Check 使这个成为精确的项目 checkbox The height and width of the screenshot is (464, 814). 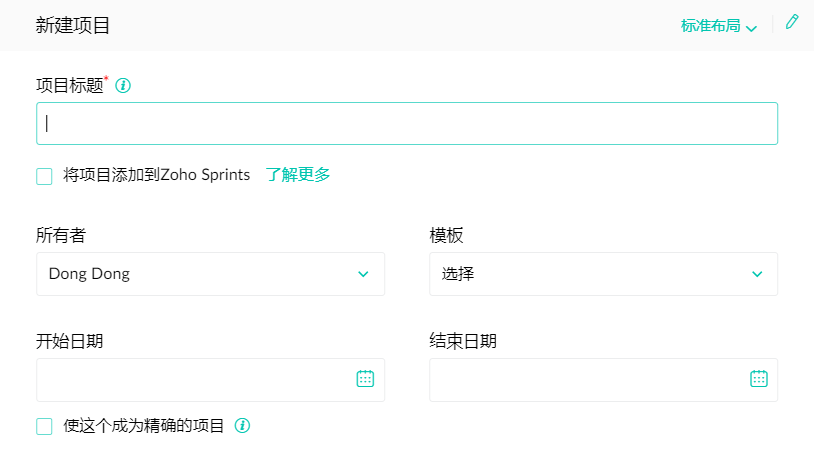click(44, 427)
